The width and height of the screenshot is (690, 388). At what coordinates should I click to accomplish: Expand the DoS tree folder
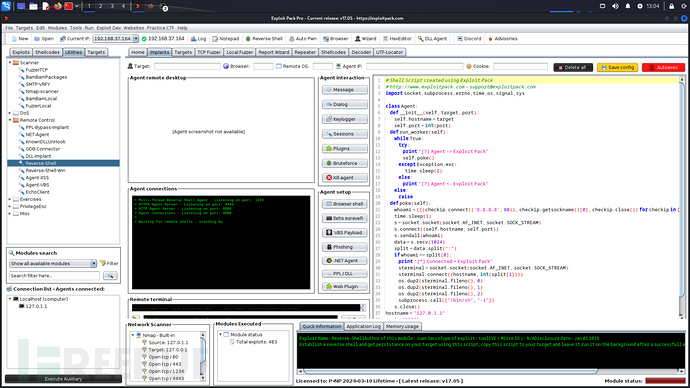[10, 113]
